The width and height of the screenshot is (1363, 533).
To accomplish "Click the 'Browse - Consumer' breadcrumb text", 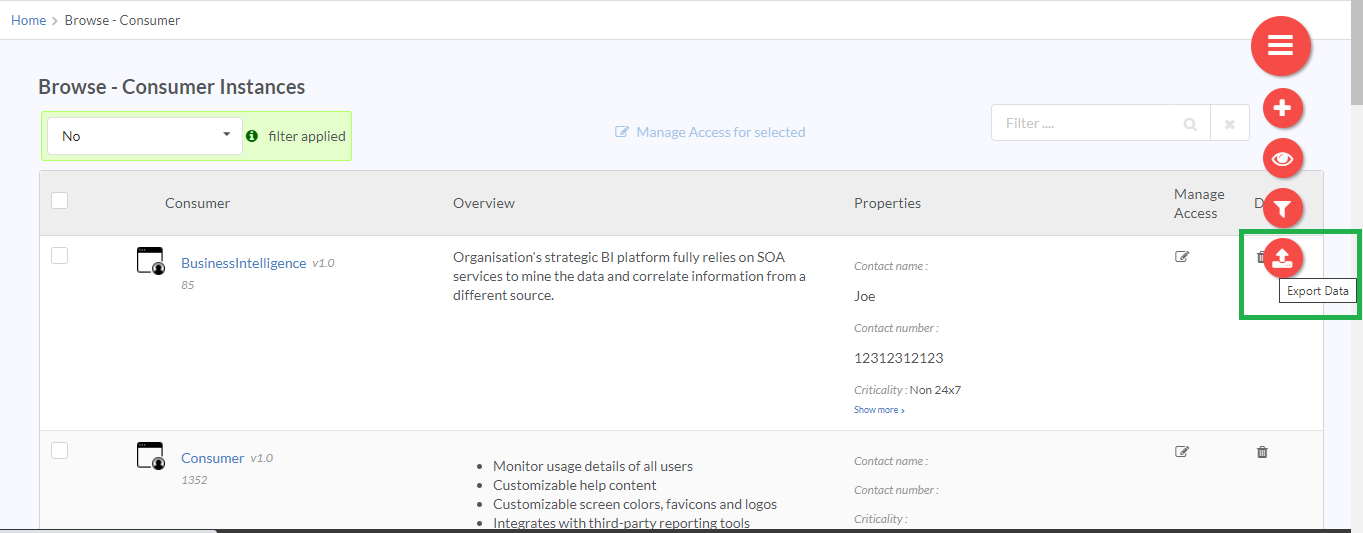I will (122, 20).
